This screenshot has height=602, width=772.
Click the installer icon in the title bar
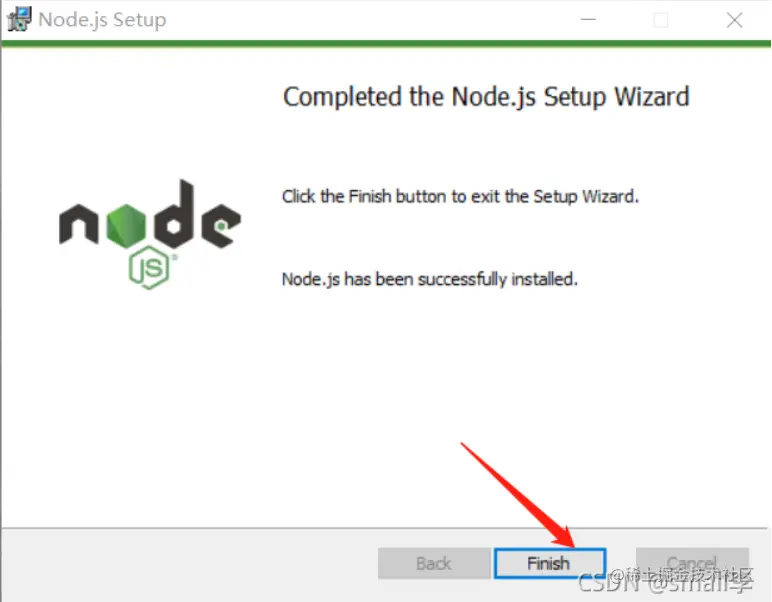coord(20,19)
